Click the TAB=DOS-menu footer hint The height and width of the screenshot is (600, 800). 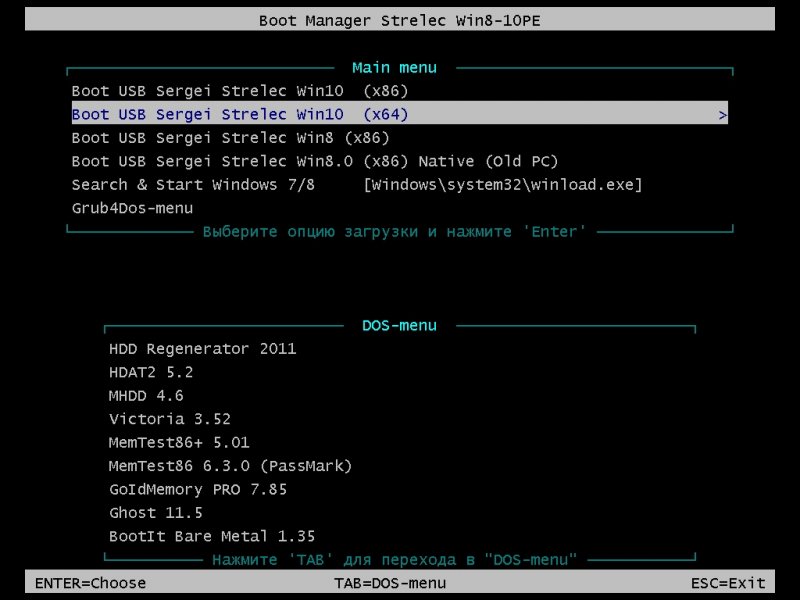pyautogui.click(x=390, y=583)
